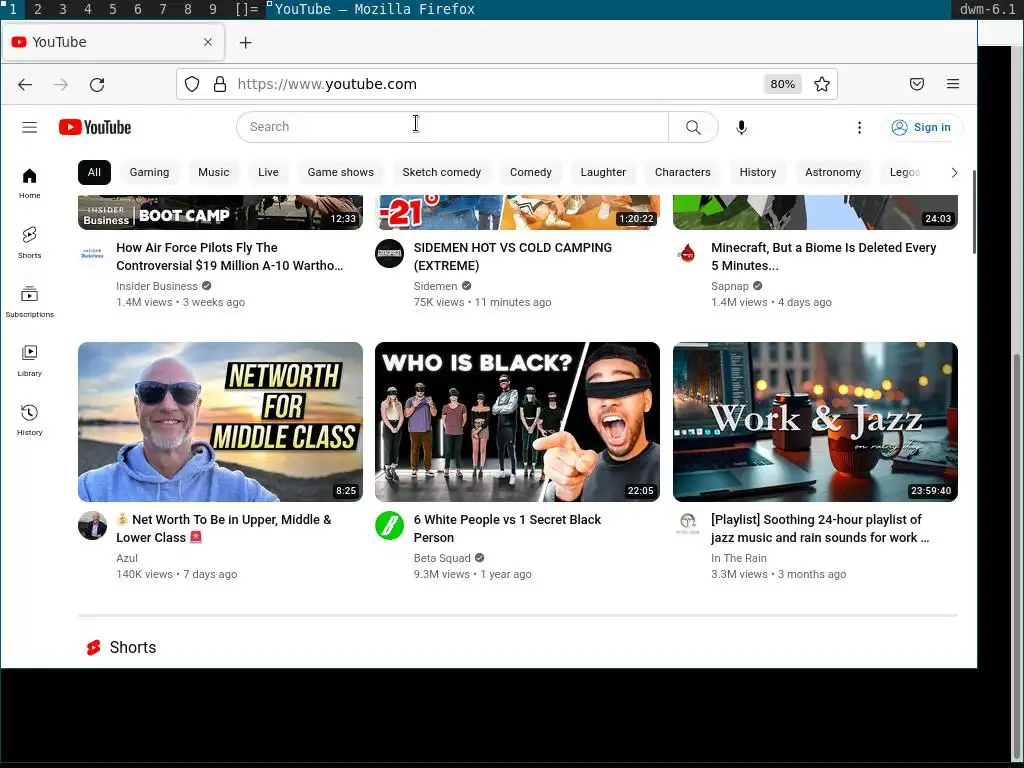Open History in sidebar
Viewport: 1024px width, 768px height.
point(29,420)
